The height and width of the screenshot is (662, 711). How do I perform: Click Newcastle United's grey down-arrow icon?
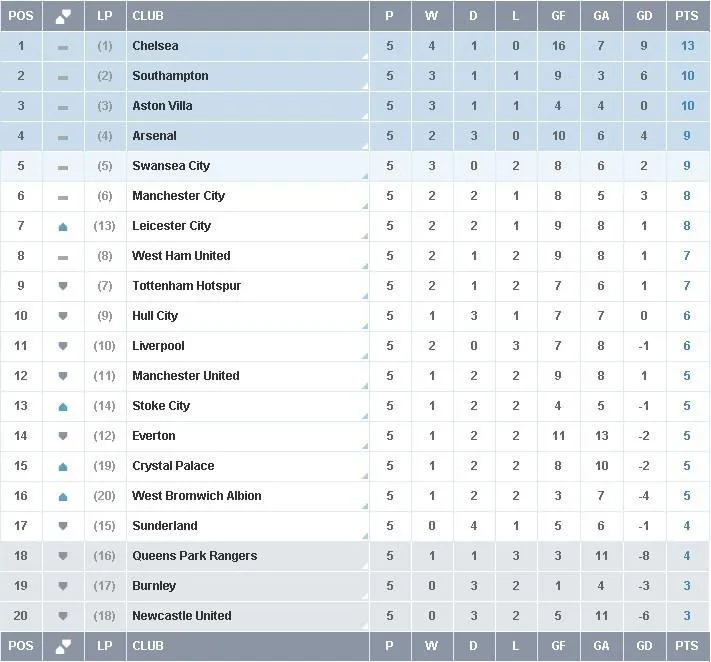point(63,616)
